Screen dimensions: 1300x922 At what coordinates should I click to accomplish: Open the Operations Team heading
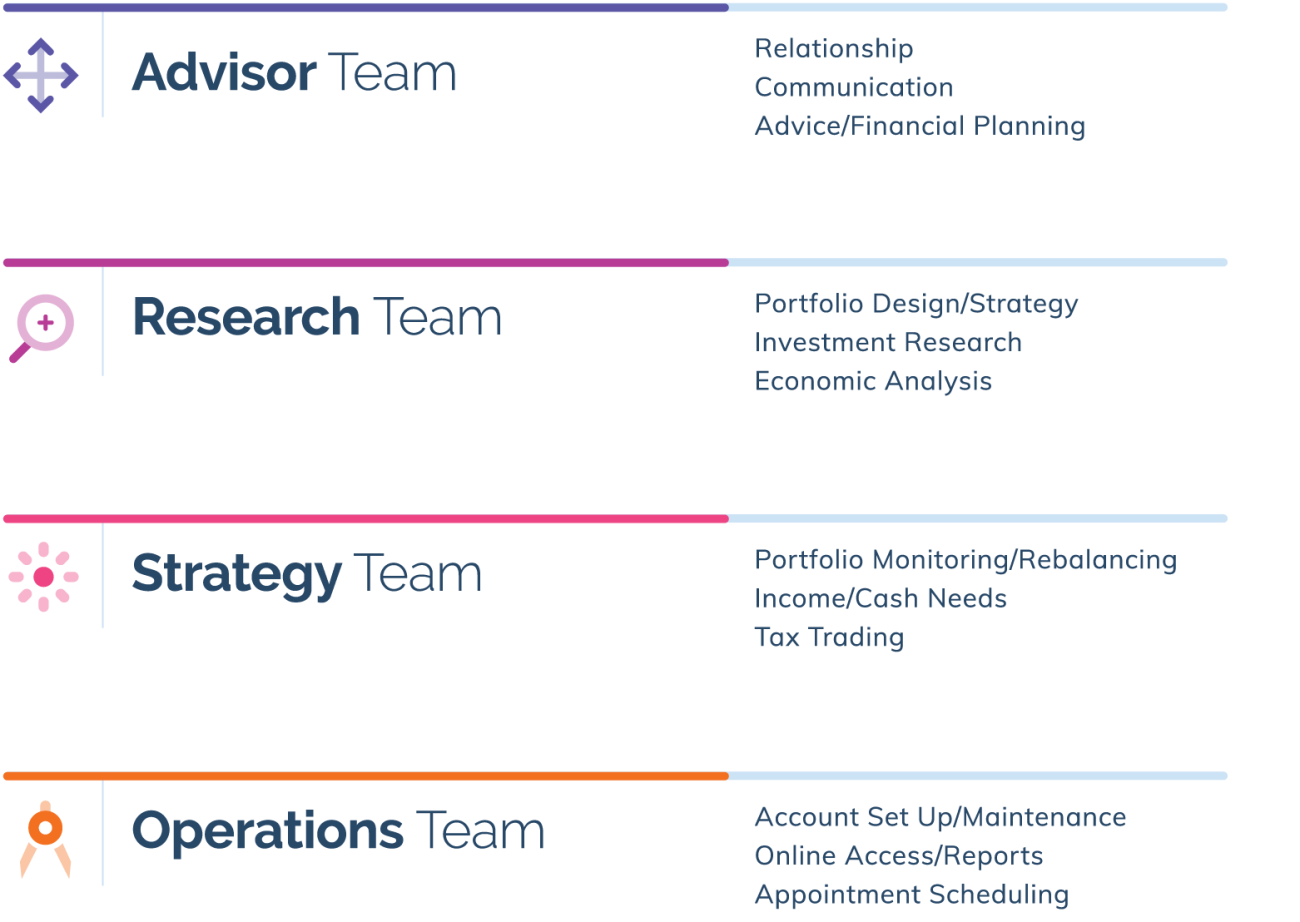[338, 833]
